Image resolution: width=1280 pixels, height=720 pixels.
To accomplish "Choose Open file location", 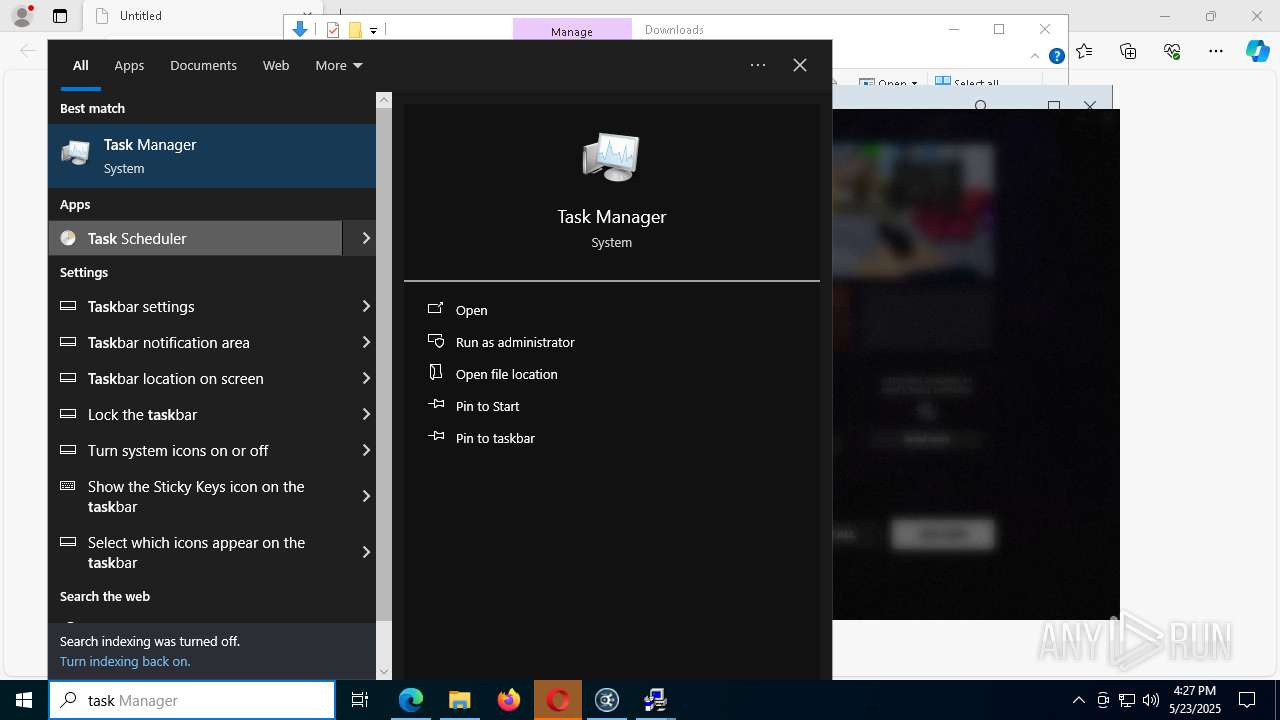I will point(506,374).
